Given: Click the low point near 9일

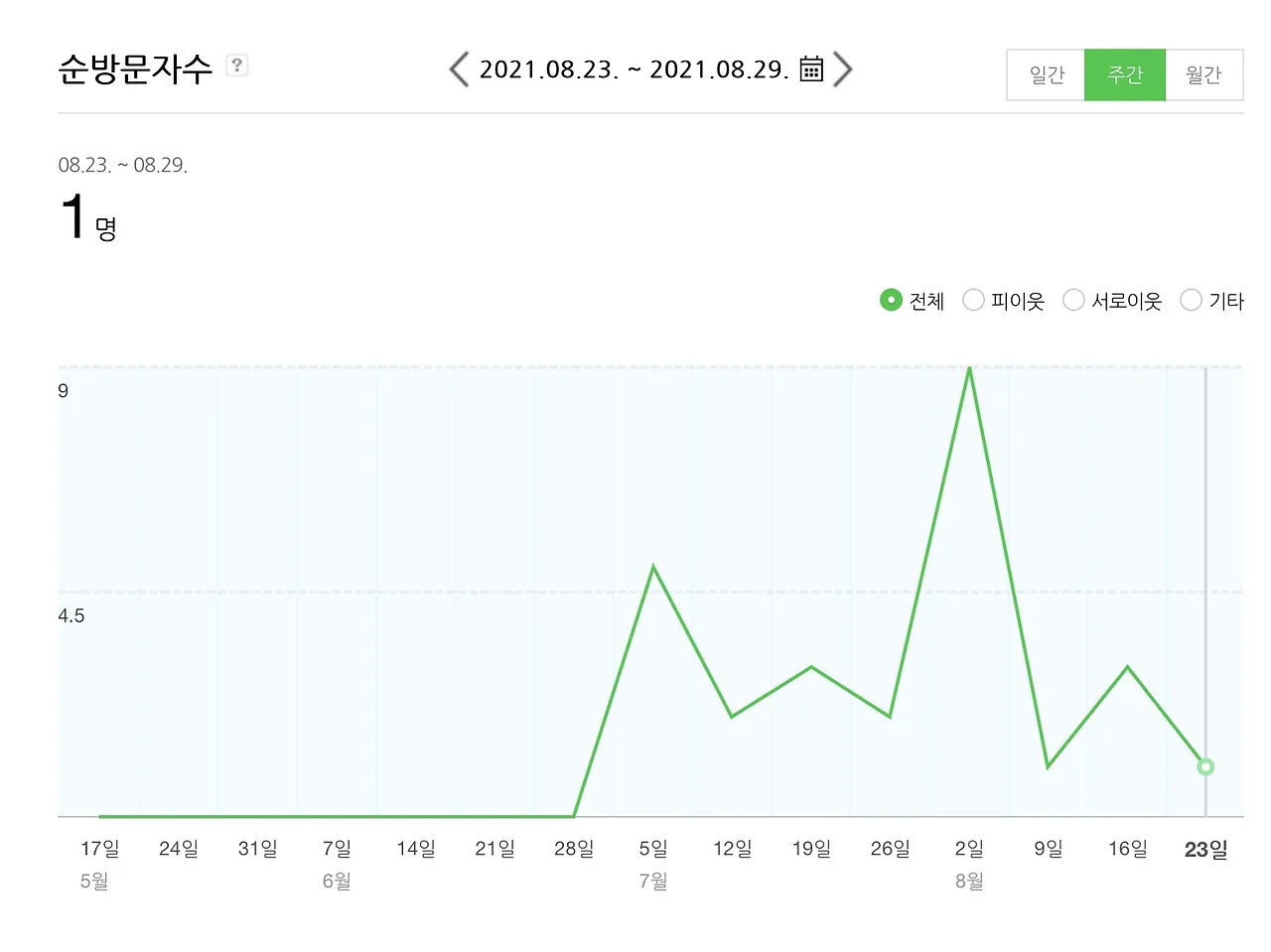Looking at the screenshot, I should pos(1048,766).
